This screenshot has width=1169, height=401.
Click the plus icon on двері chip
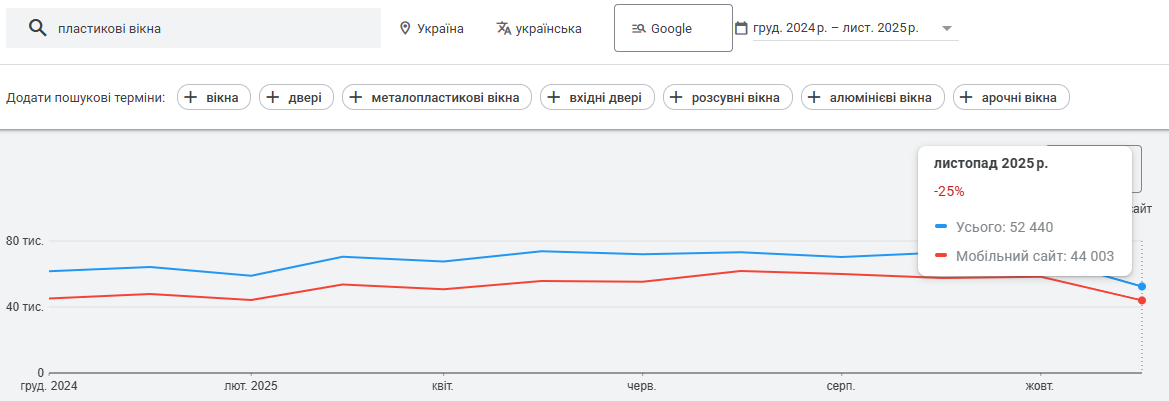click(x=273, y=97)
